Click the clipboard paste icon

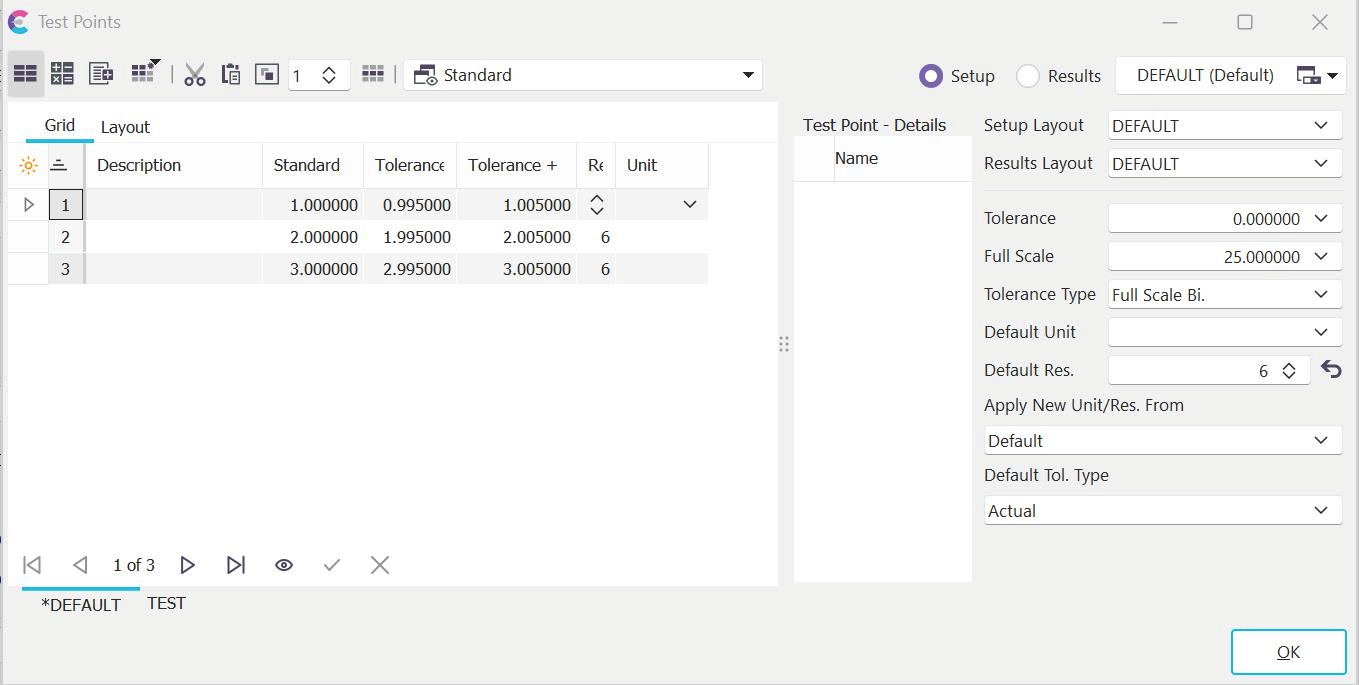pos(231,75)
